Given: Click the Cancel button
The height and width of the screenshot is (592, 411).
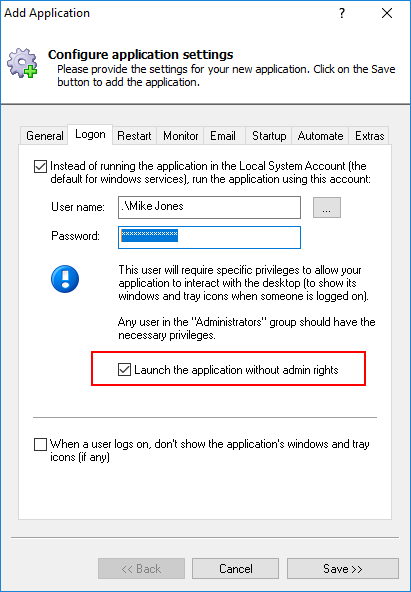Looking at the screenshot, I should (236, 569).
